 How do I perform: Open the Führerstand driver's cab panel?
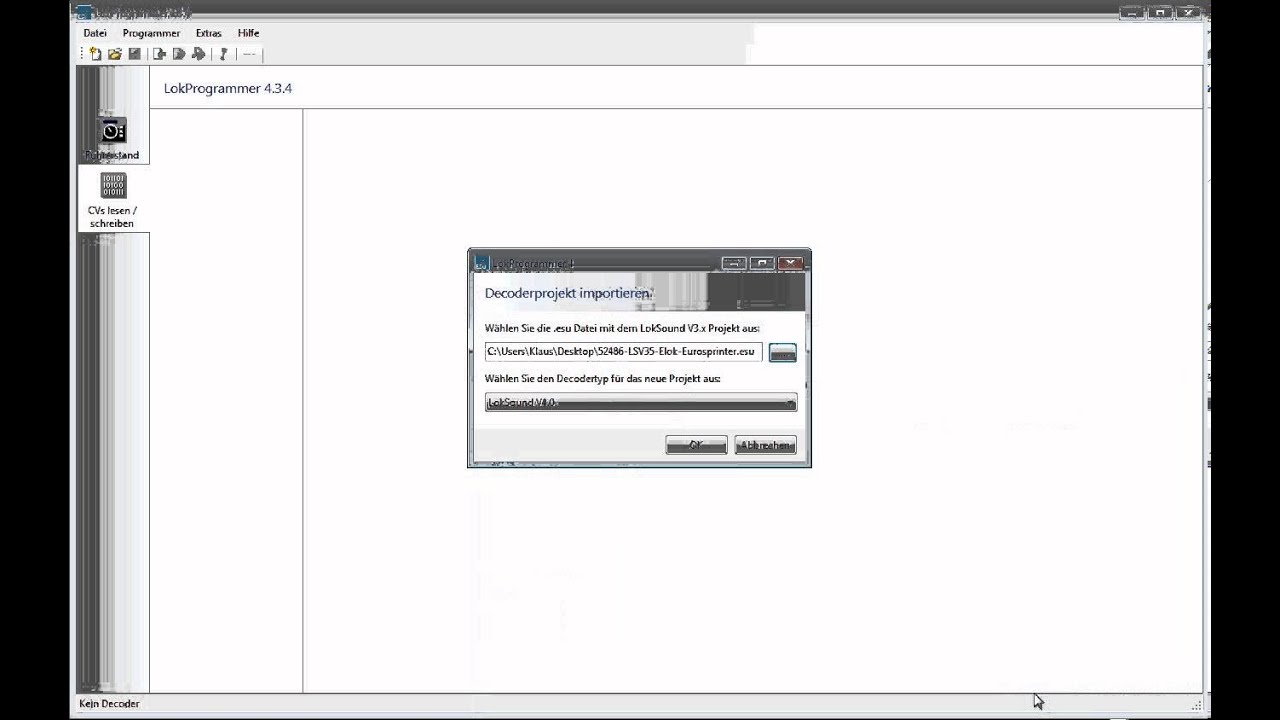tap(113, 138)
